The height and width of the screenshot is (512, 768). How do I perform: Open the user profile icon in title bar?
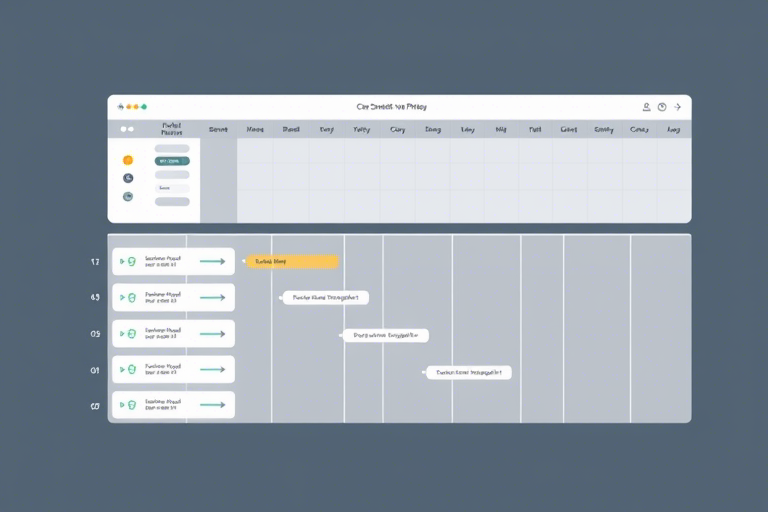click(646, 107)
